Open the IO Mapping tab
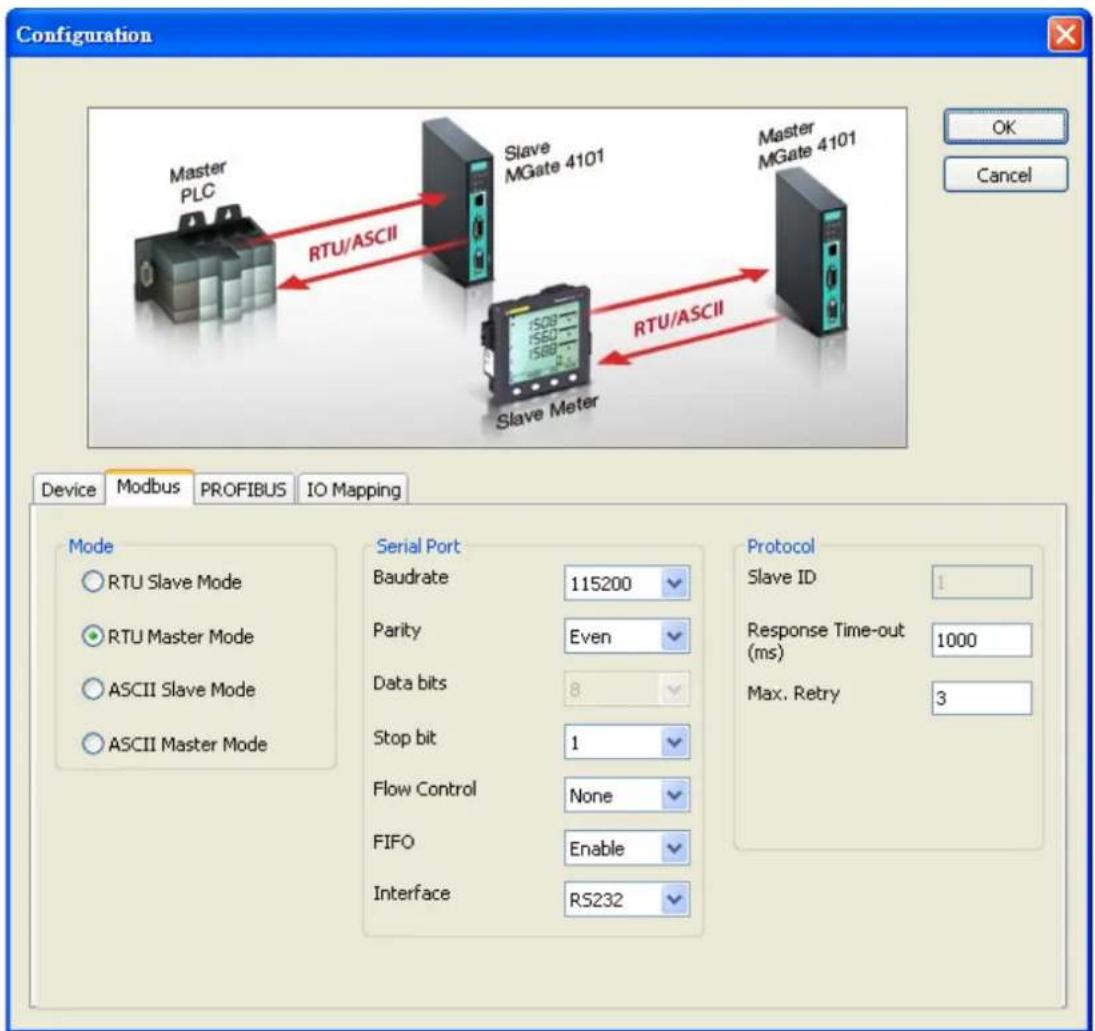 tap(353, 489)
